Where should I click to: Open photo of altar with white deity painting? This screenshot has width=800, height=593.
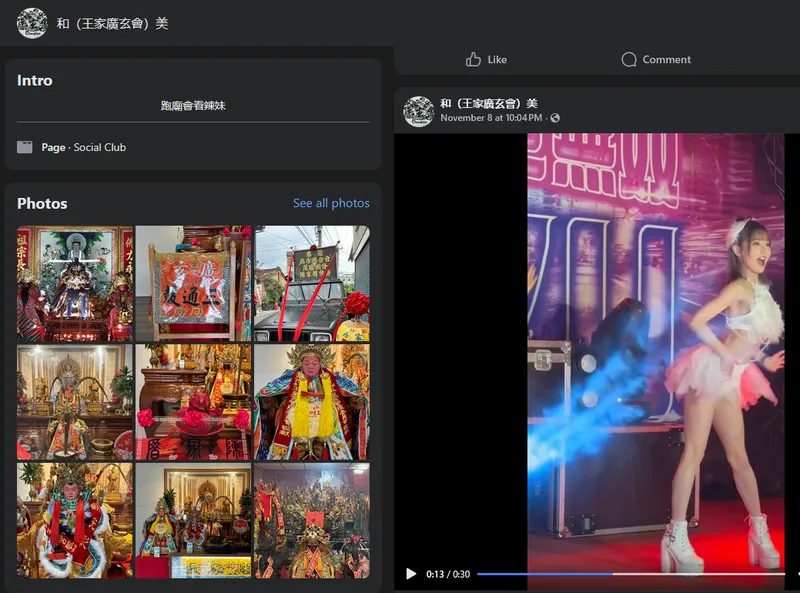[74, 283]
